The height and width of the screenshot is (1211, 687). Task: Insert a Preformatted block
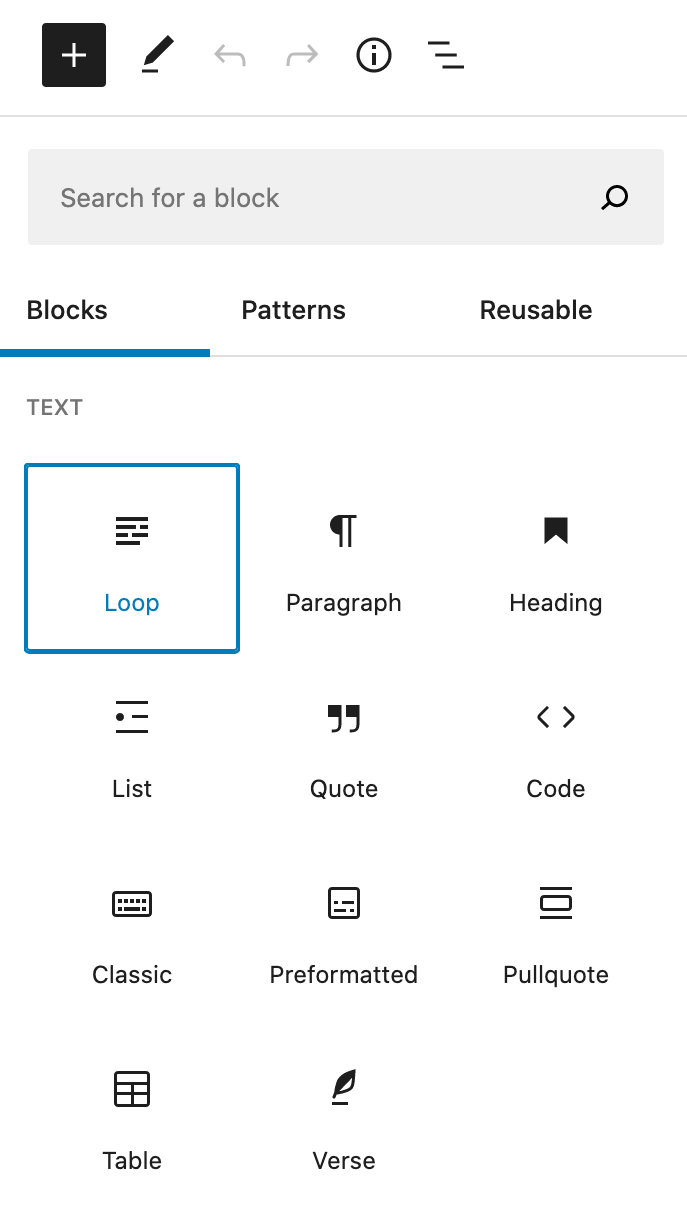[x=343, y=930]
